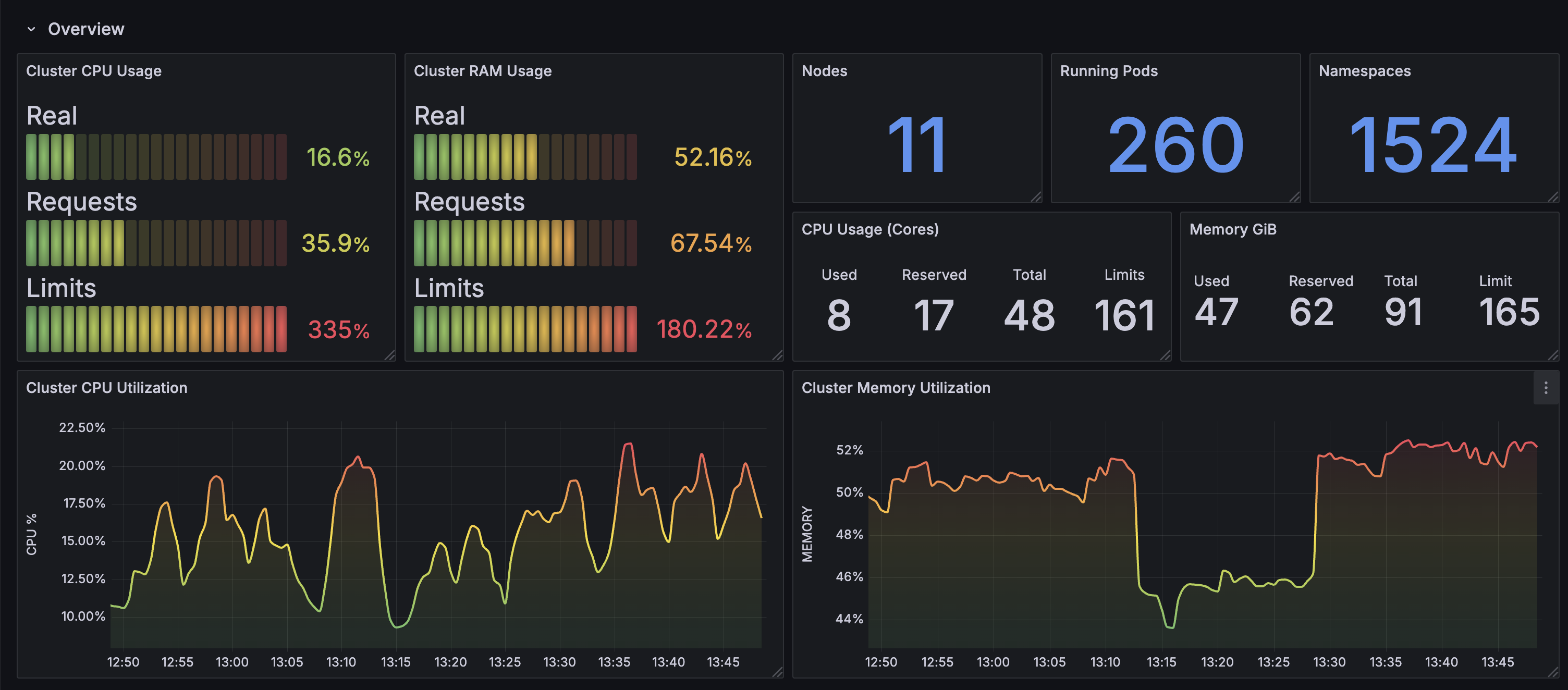Viewport: 1568px width, 690px height.
Task: Click the 67.54% RAM Requests value
Action: point(711,243)
